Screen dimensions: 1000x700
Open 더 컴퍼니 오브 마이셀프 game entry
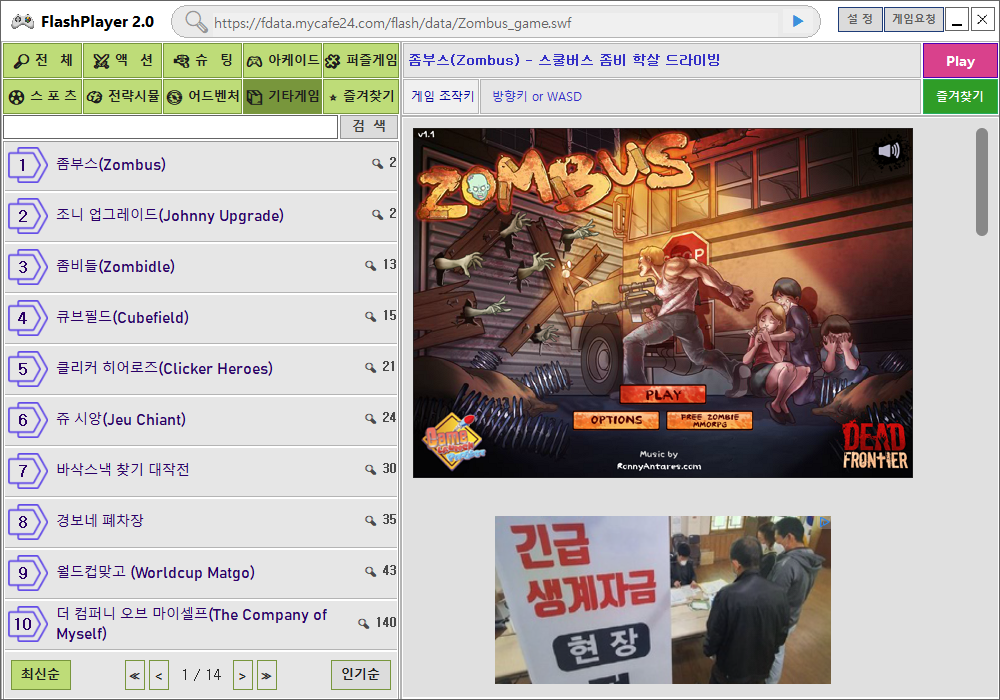point(201,624)
